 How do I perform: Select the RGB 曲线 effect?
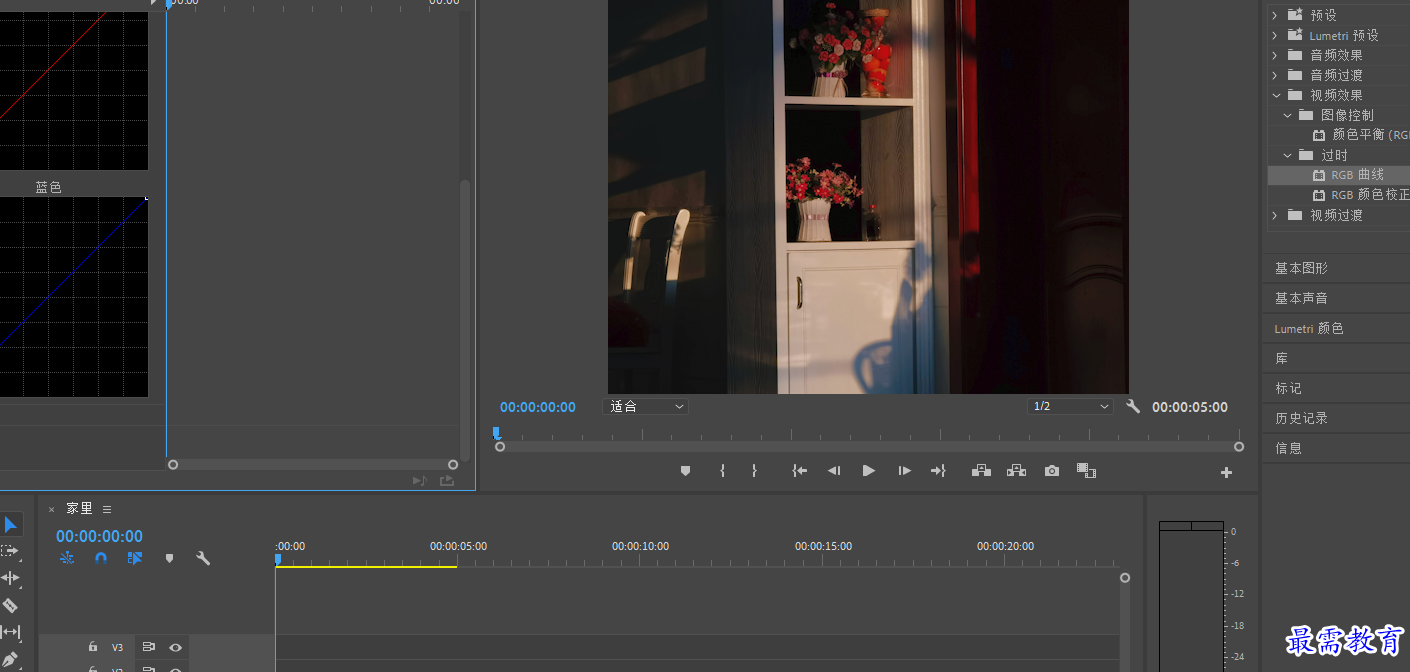click(1357, 175)
